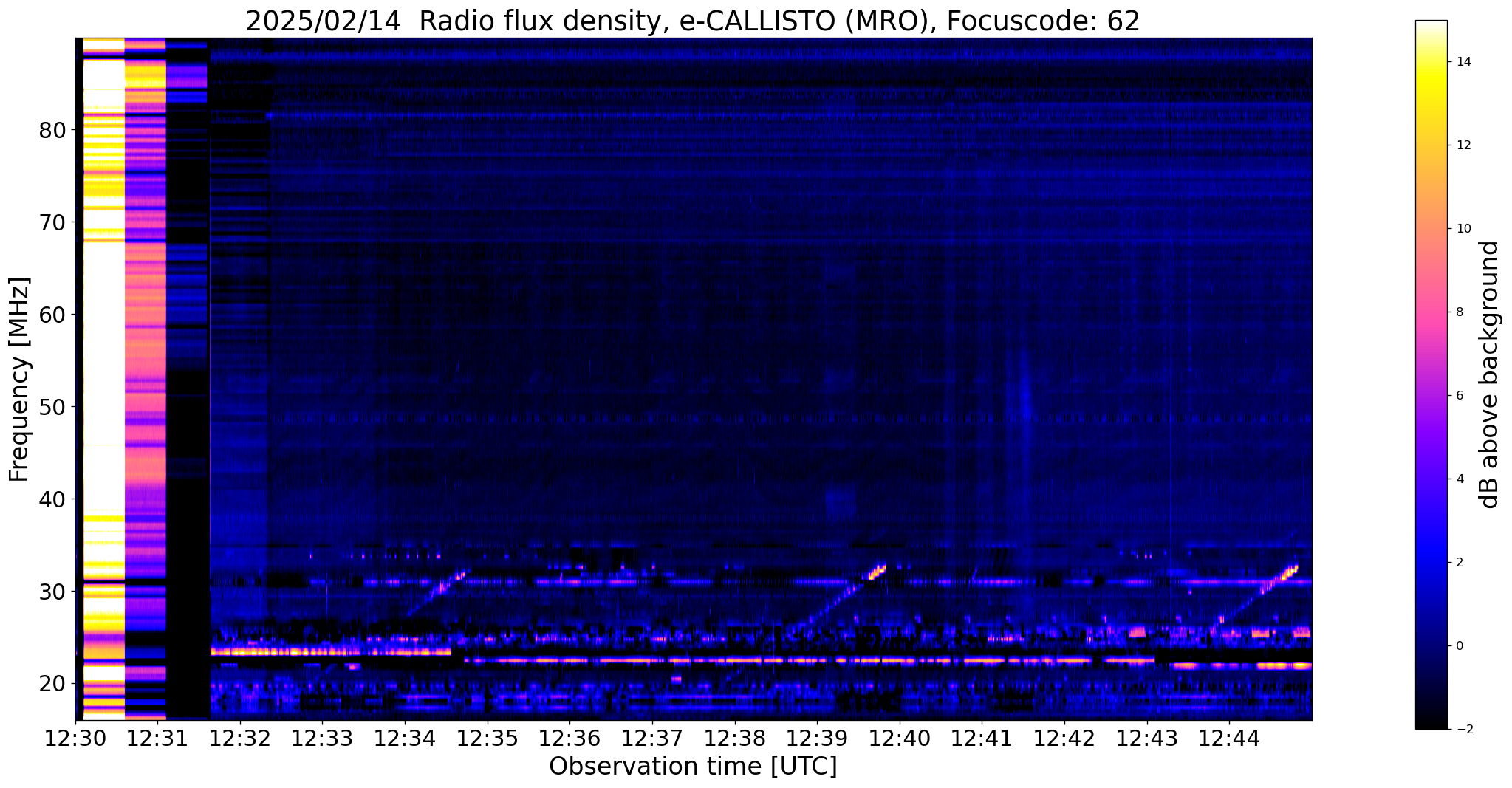Click the 12:41 time tick label
Screen dimensions: 1512x788
point(982,738)
